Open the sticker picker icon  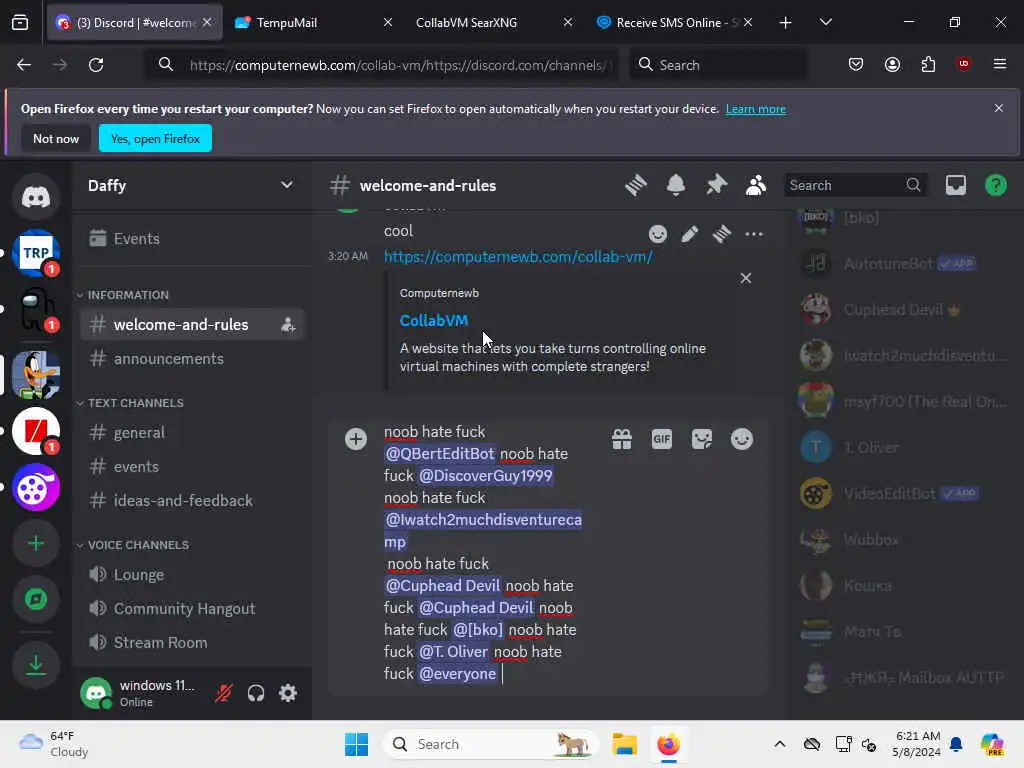702,439
